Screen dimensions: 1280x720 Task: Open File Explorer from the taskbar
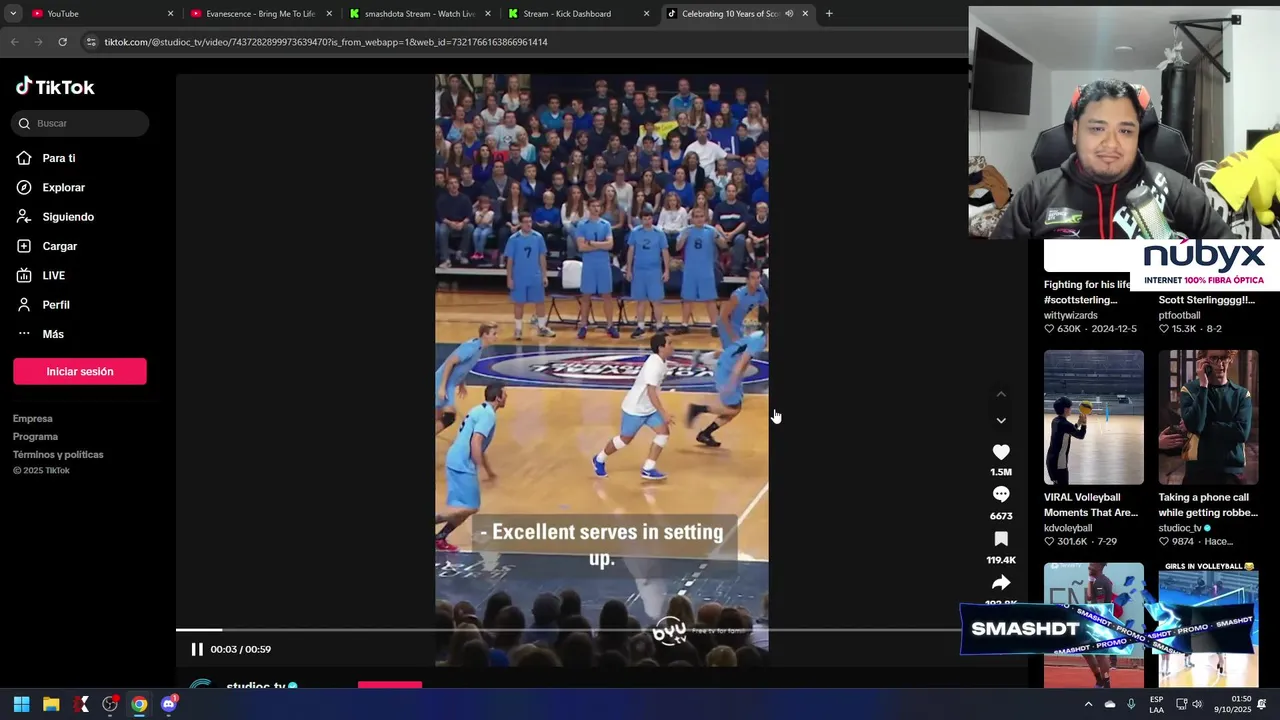pyautogui.click(x=51, y=704)
